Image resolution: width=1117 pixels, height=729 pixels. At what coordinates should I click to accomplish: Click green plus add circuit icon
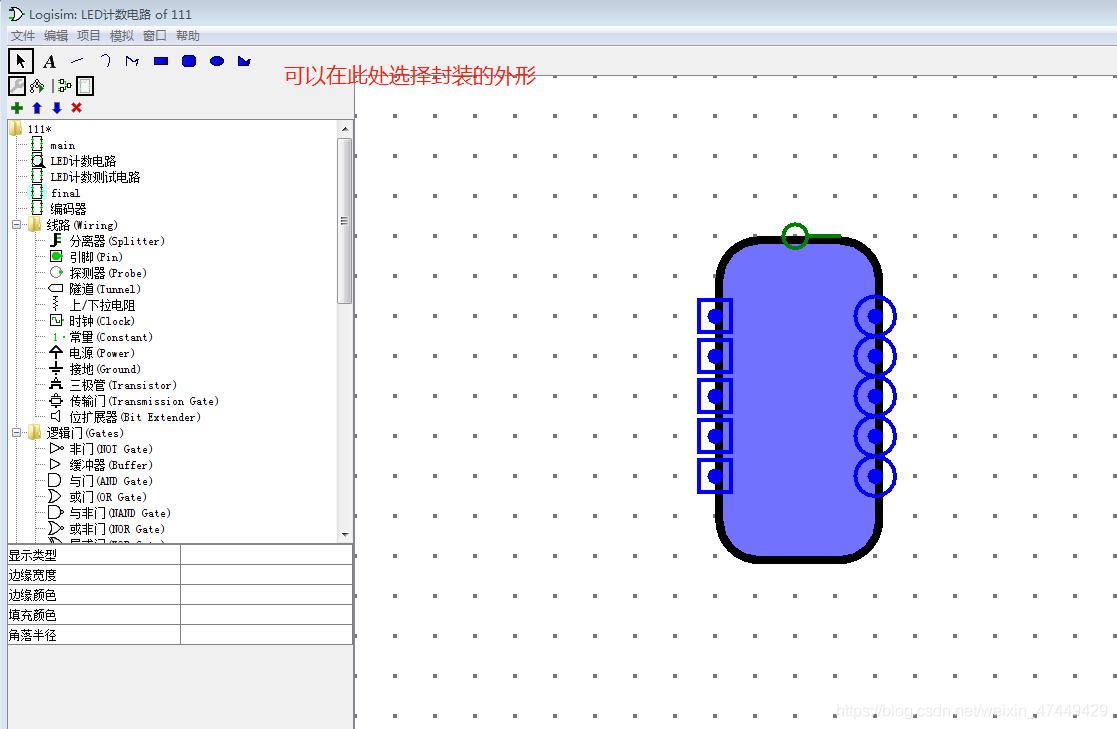point(17,108)
